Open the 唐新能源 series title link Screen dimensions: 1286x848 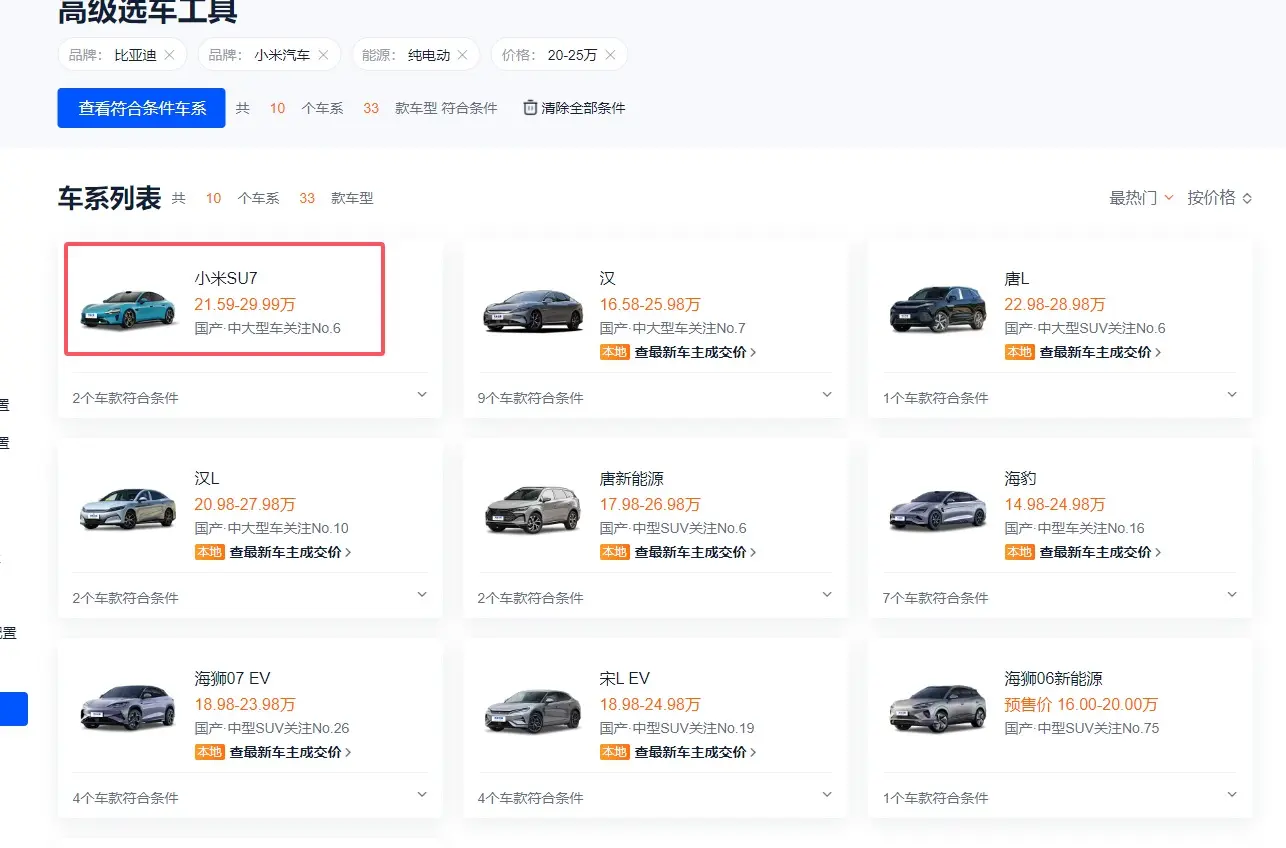coord(632,479)
